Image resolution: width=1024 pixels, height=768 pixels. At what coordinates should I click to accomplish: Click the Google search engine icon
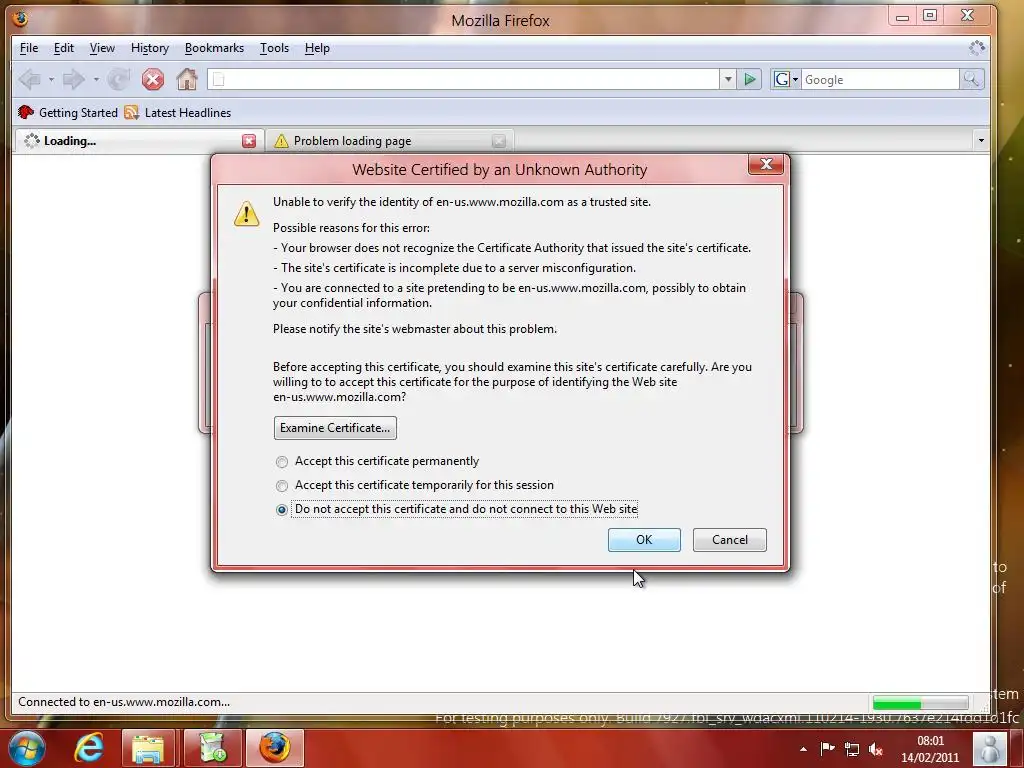click(780, 80)
